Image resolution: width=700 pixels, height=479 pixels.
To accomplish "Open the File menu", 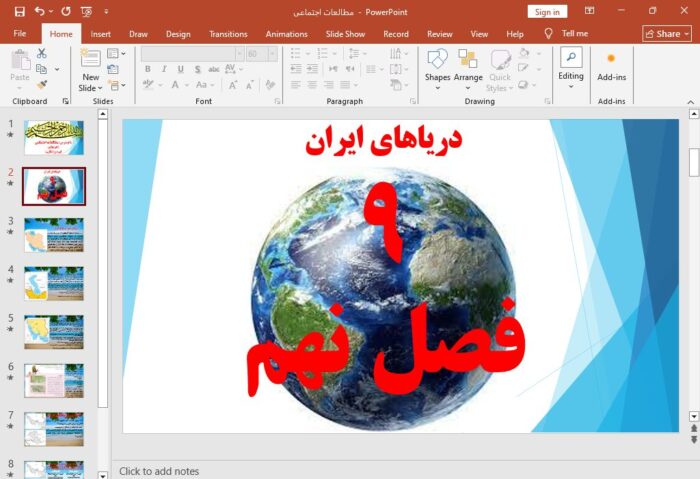I will [x=20, y=33].
